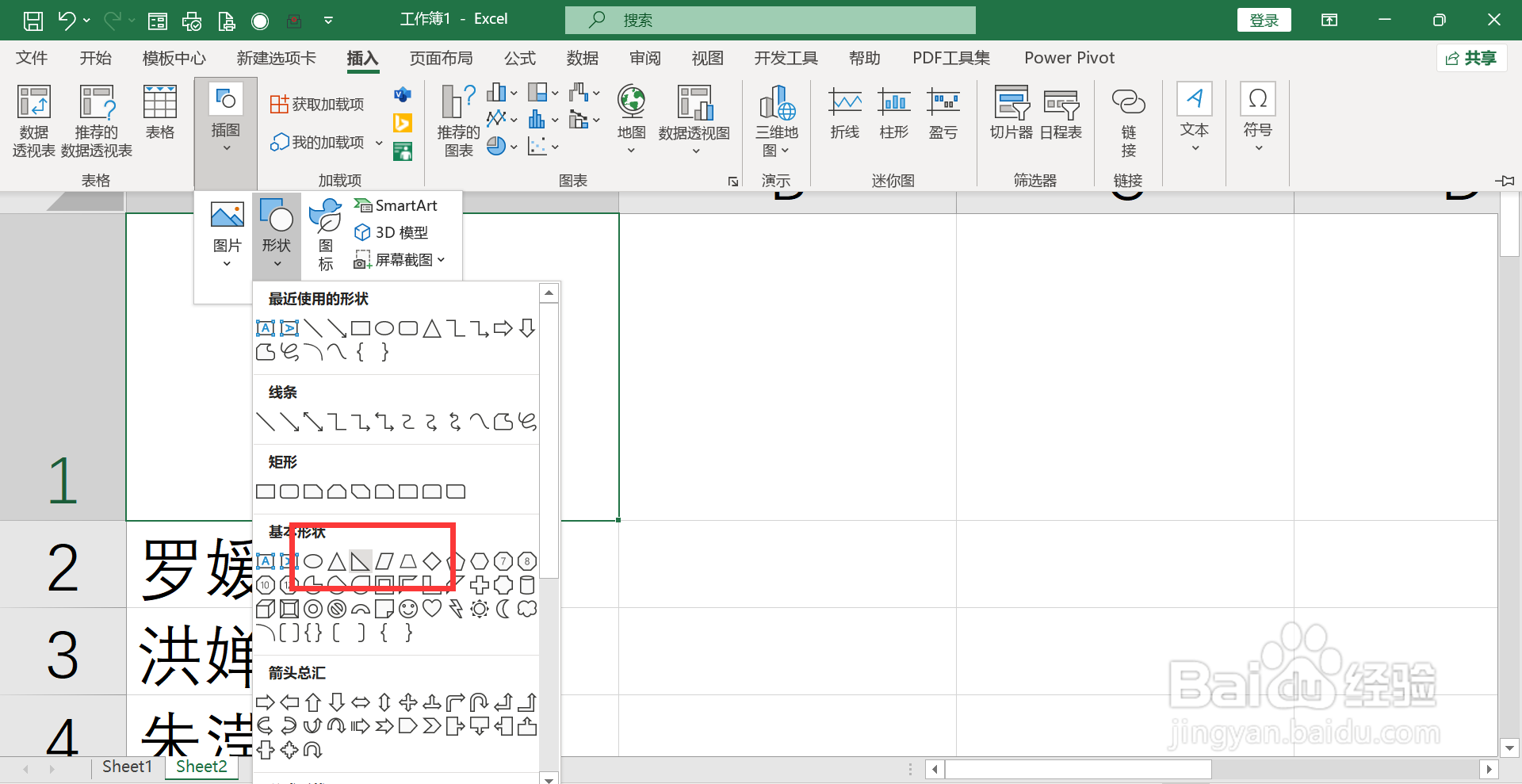Insert a 日程表 timeline

coord(1061,113)
